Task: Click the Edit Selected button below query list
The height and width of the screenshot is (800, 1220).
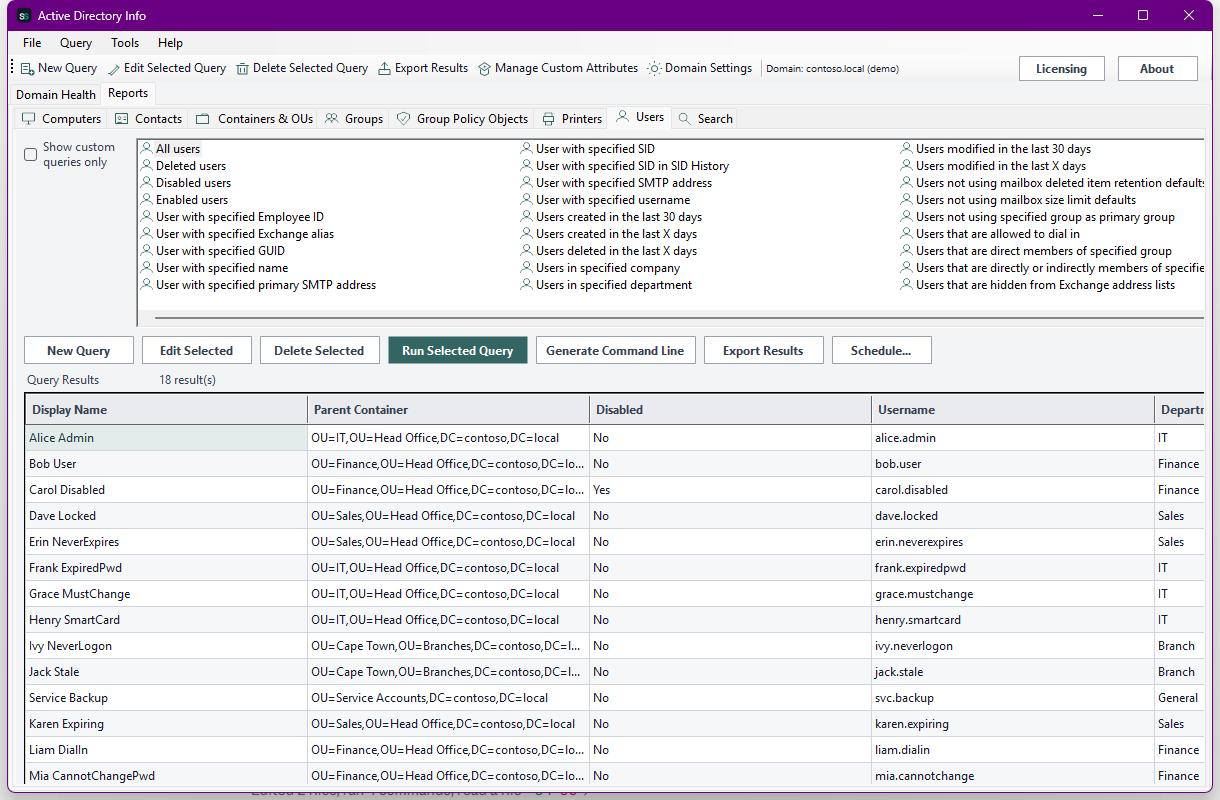Action: (x=196, y=350)
